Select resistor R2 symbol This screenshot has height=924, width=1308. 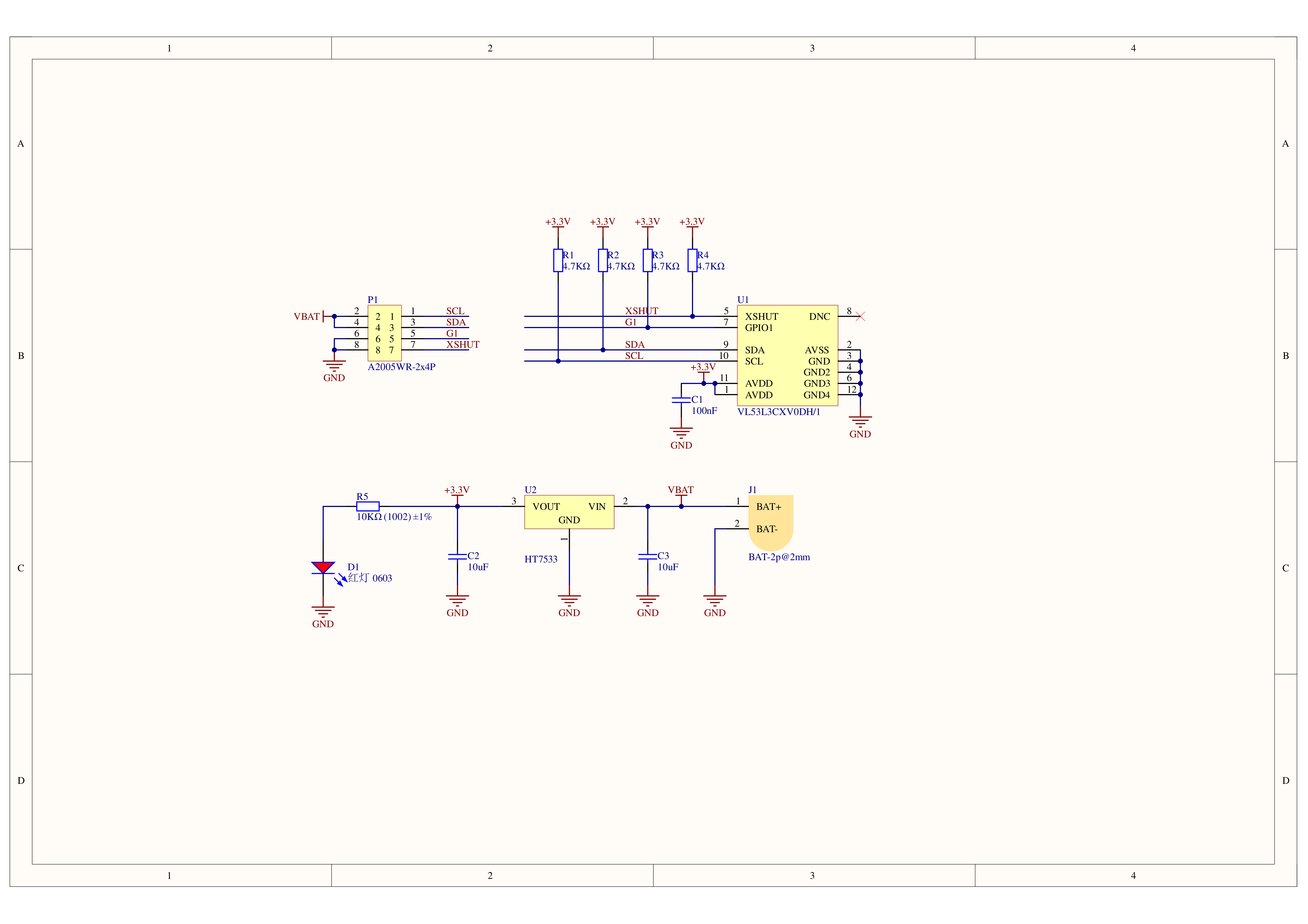(603, 260)
